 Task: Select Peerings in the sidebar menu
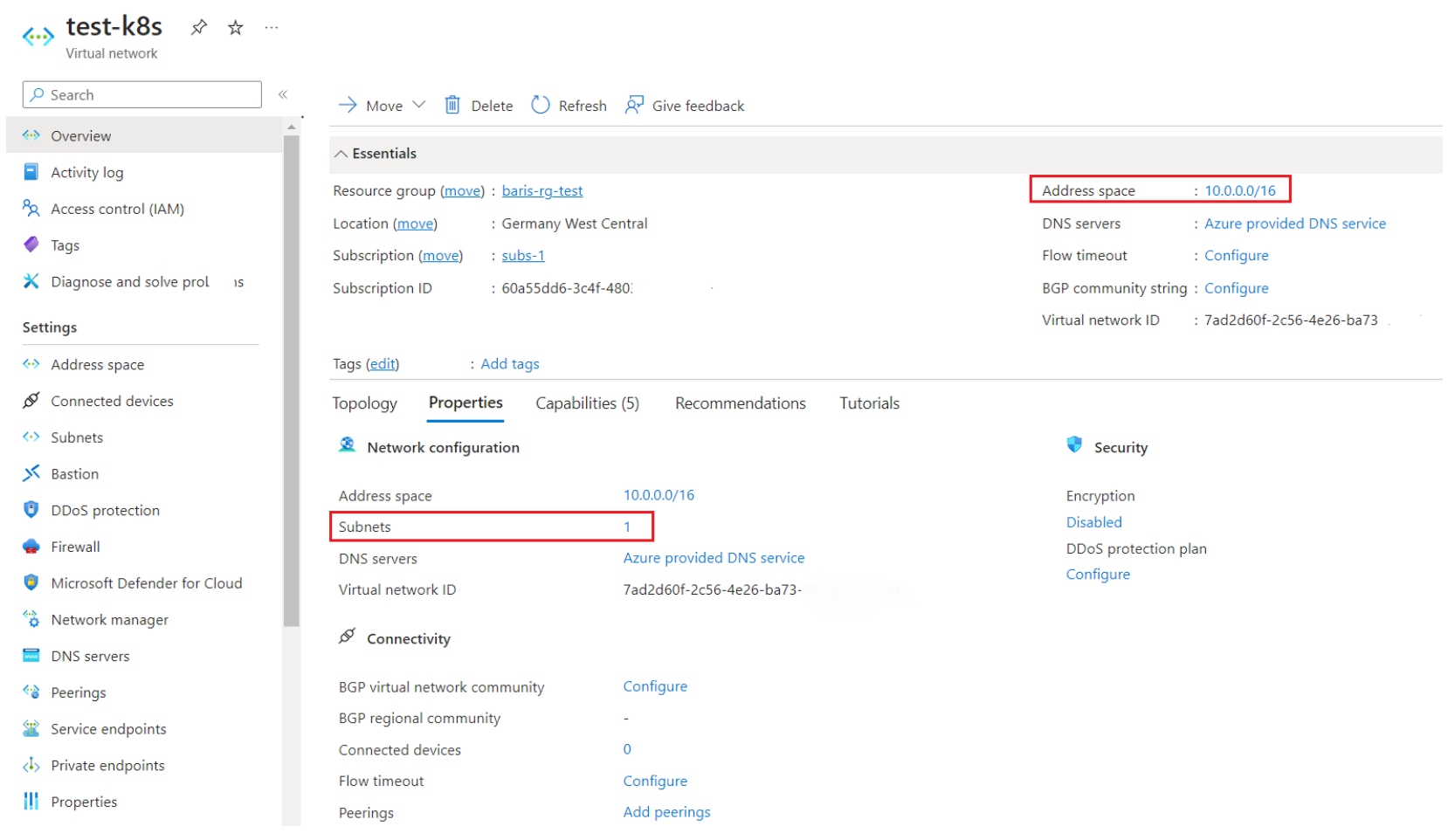pyautogui.click(x=79, y=693)
